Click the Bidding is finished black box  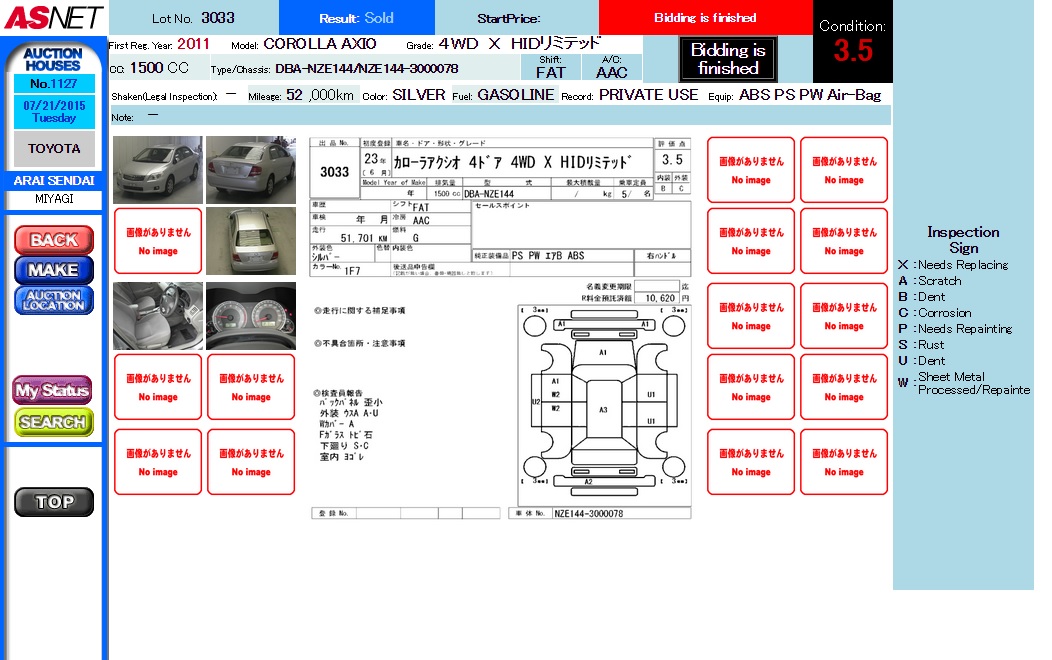727,59
